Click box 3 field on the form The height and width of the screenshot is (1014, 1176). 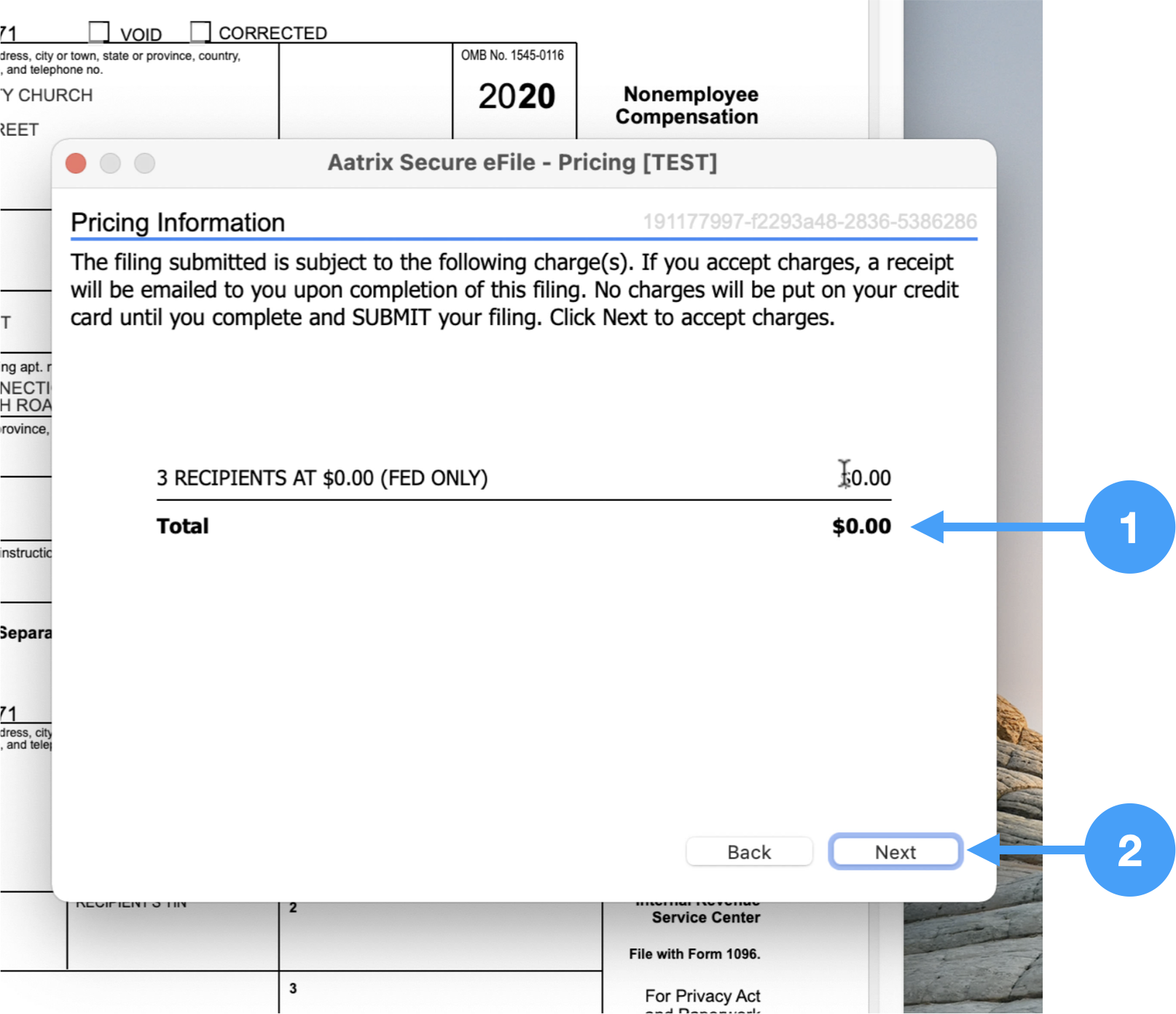coord(440,993)
